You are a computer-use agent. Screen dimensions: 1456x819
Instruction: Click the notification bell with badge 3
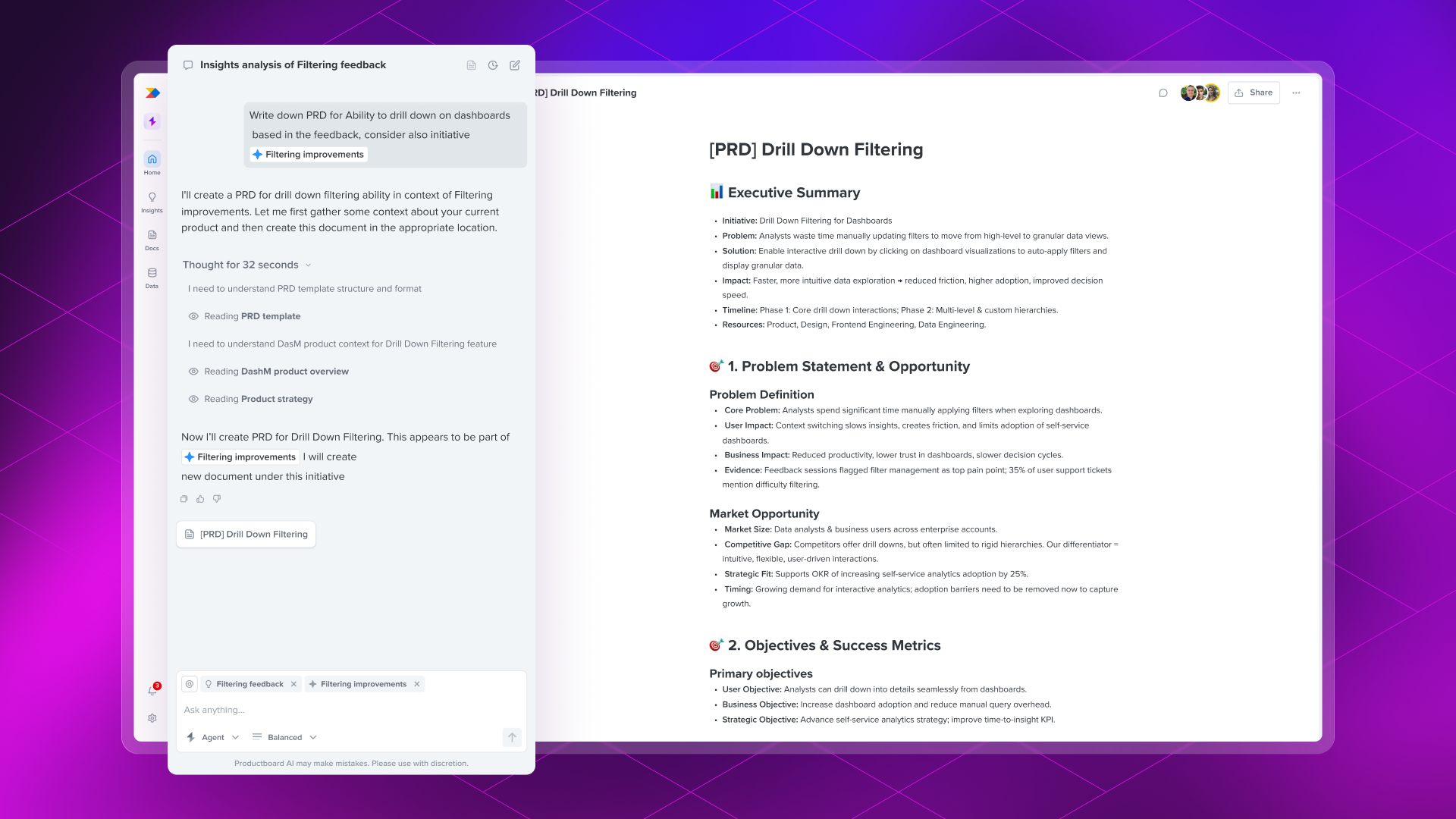152,691
